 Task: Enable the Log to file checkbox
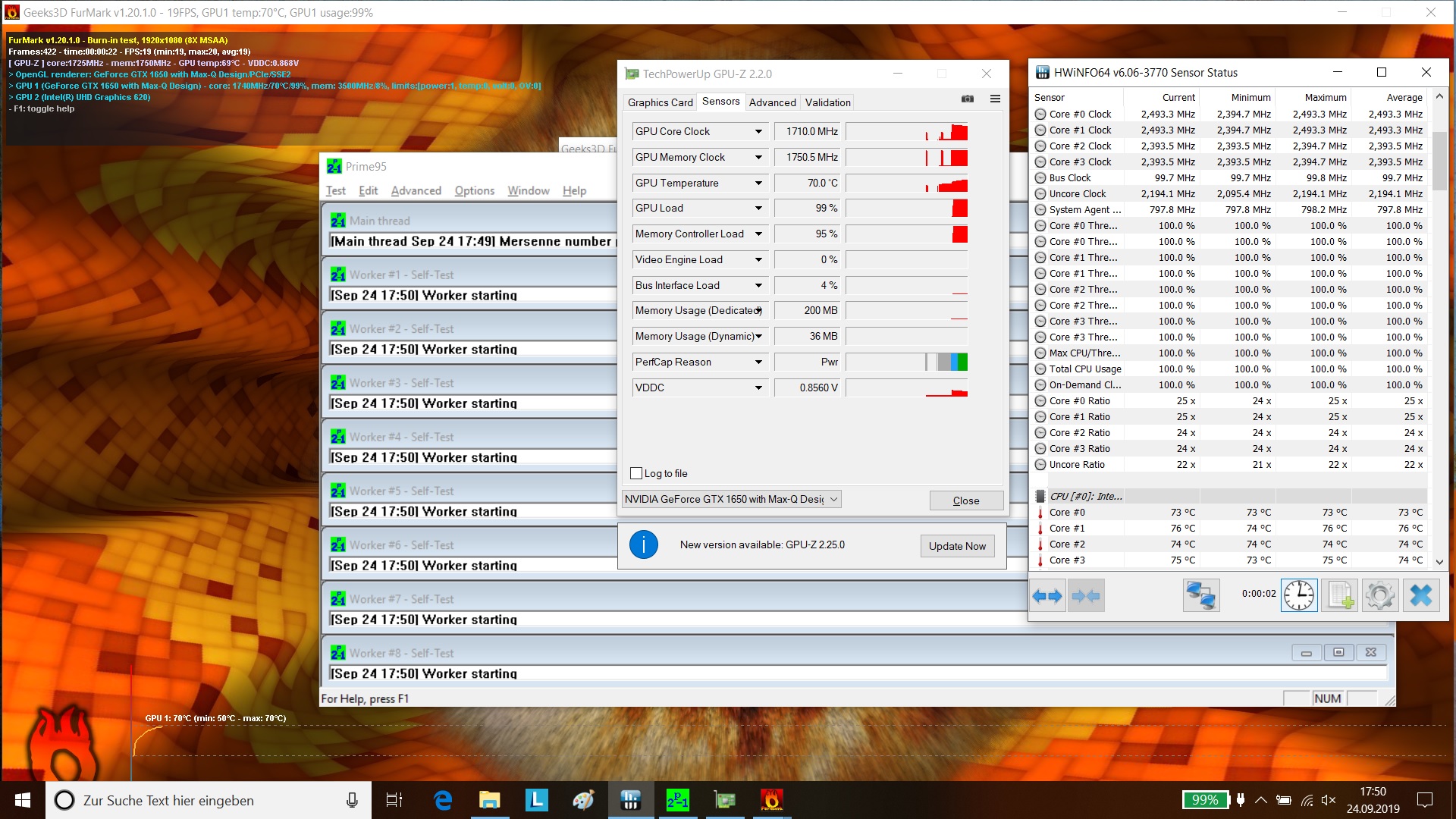pos(636,473)
